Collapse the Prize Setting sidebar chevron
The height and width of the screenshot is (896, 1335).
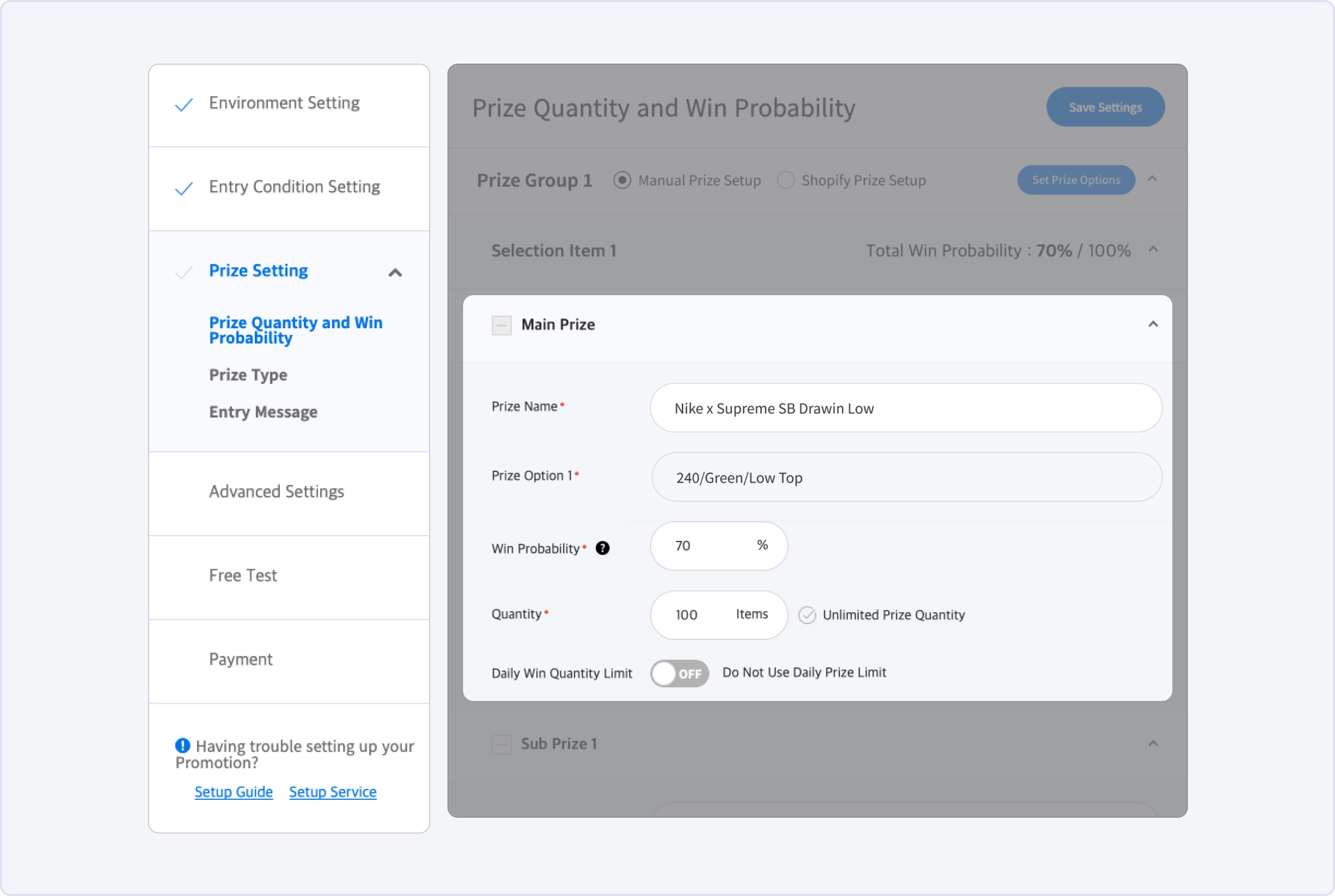[x=395, y=273]
